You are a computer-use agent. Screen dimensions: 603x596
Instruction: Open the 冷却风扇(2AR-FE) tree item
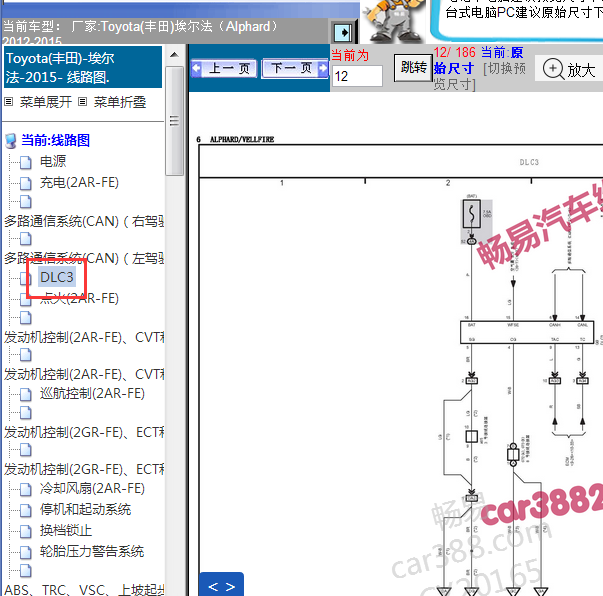pos(92,488)
